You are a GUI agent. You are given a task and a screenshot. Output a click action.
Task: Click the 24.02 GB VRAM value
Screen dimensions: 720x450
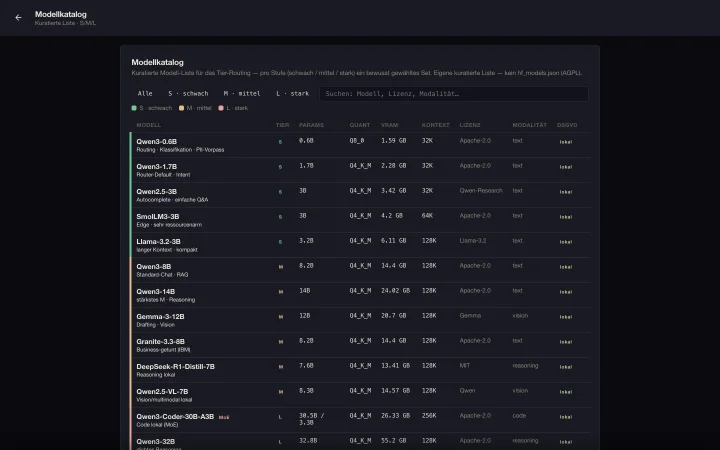point(395,291)
